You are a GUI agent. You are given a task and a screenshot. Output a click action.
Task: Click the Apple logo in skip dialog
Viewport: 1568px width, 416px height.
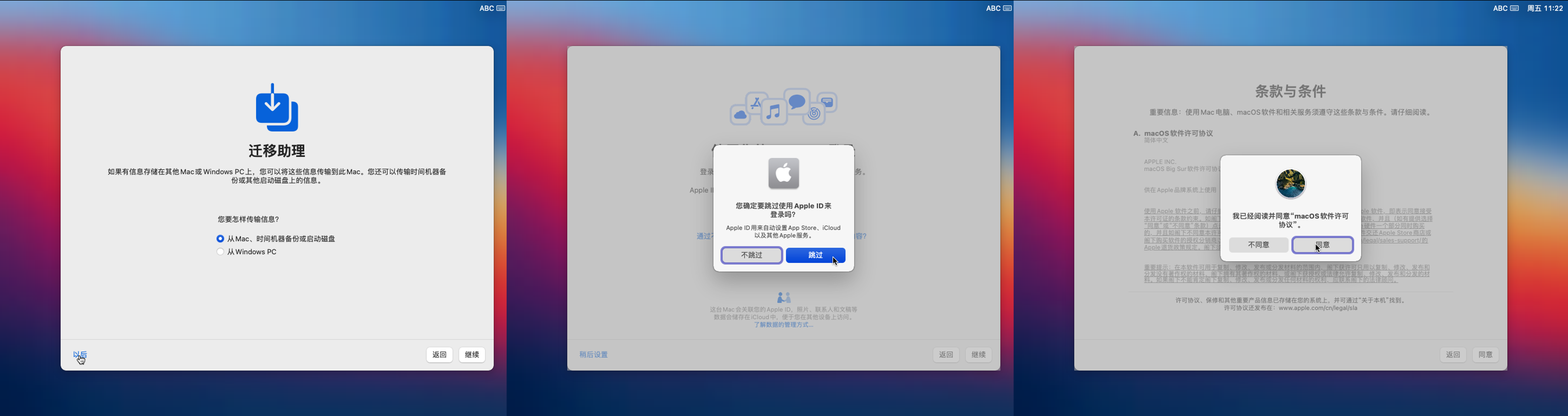783,173
